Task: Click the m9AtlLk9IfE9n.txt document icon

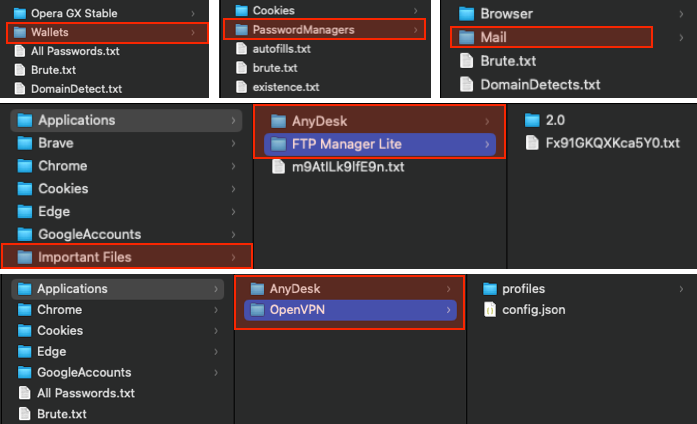Action: 278,167
